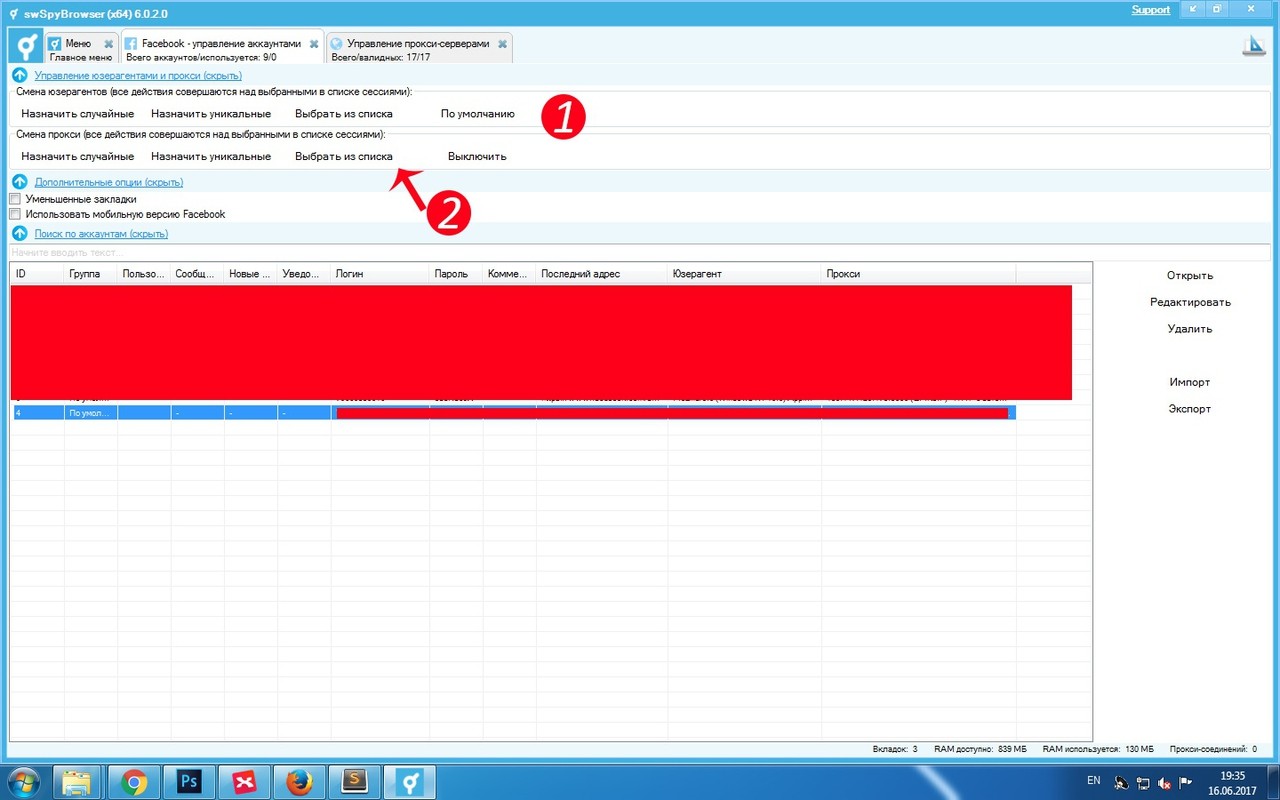Open the red X application on taskbar

pyautogui.click(x=244, y=781)
